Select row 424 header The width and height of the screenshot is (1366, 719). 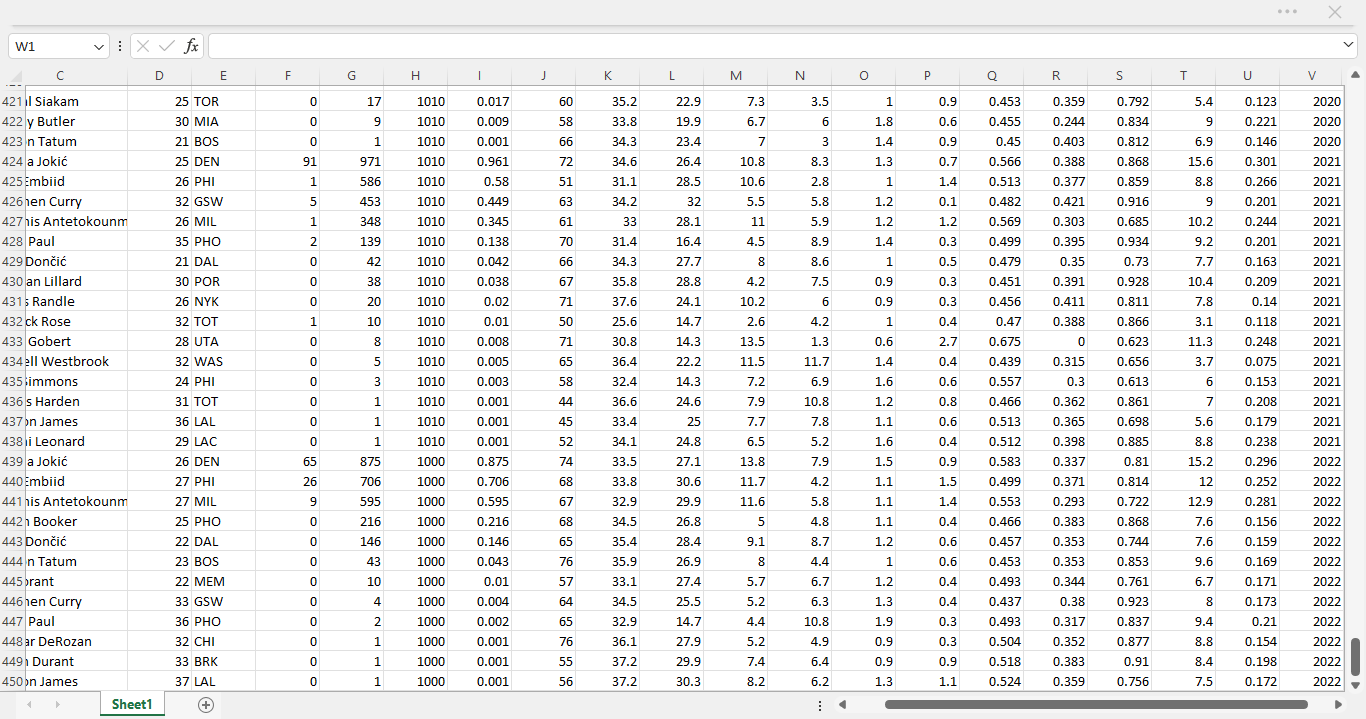(x=12, y=161)
